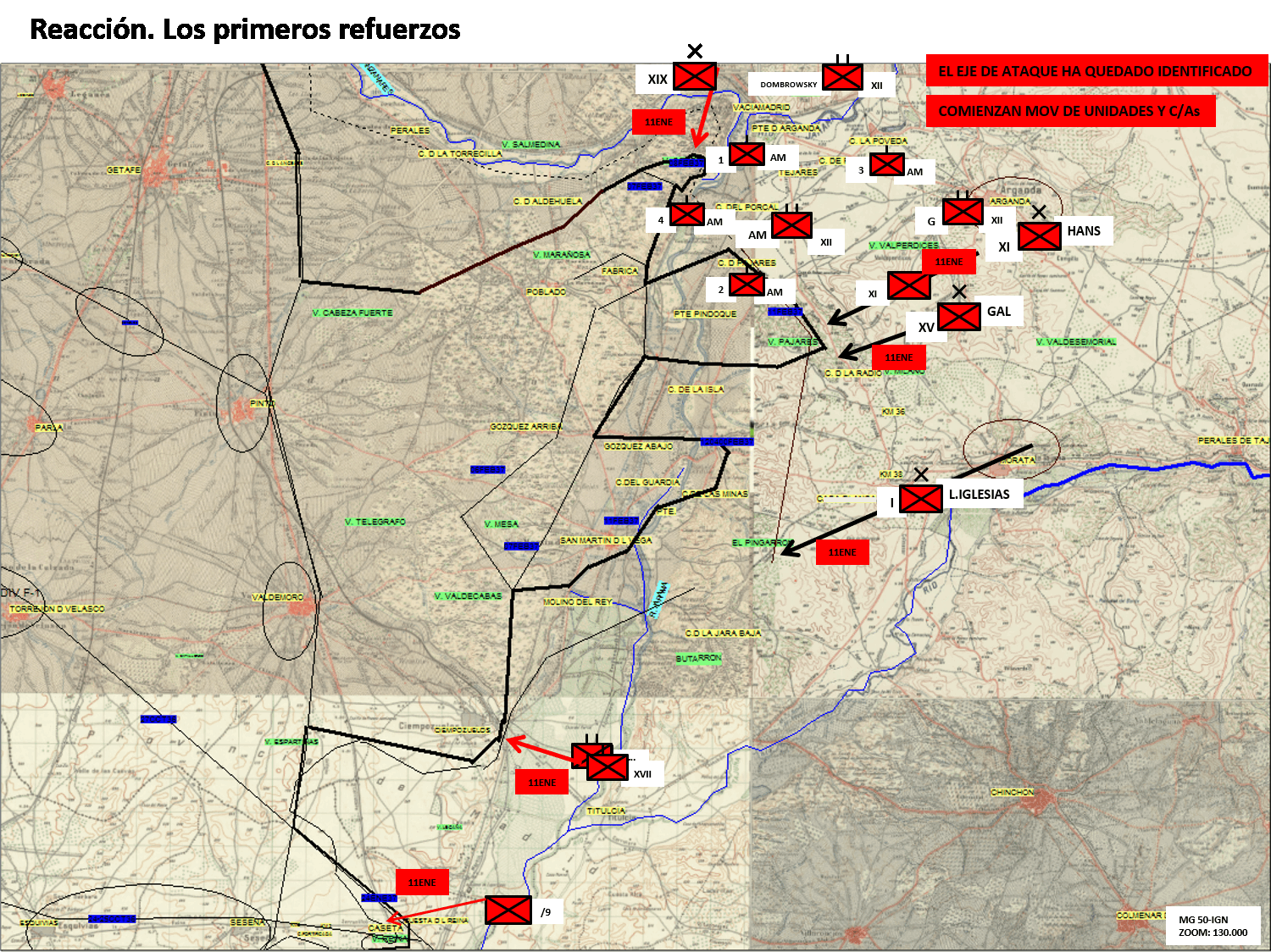Click the 'MG 50-IGN ZOOM: 130.000' legend box

[1213, 926]
